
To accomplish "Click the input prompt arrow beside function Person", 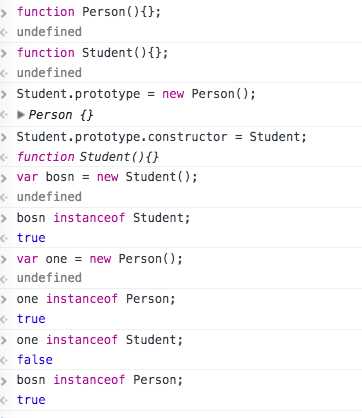I will 4,13.
